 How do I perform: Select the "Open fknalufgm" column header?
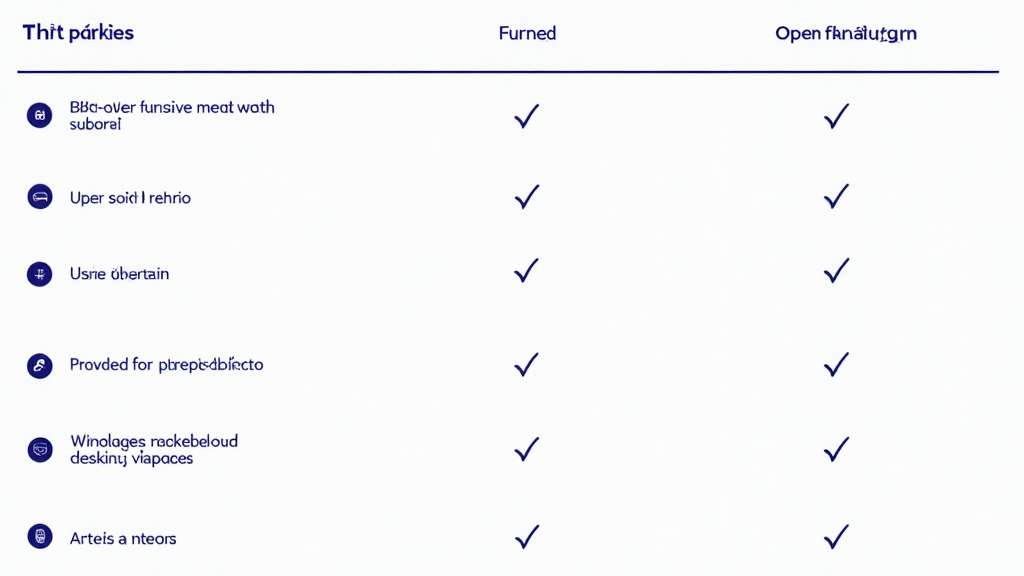click(846, 33)
